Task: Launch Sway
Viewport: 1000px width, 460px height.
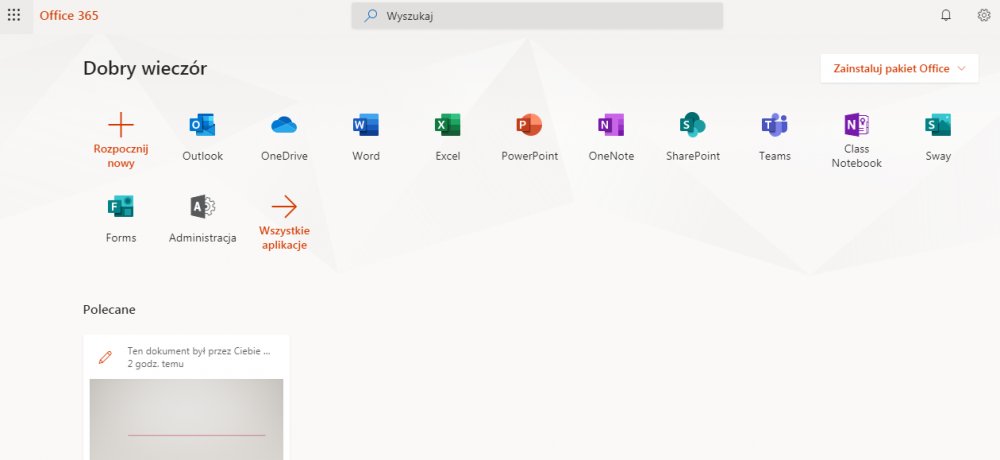Action: click(x=938, y=125)
